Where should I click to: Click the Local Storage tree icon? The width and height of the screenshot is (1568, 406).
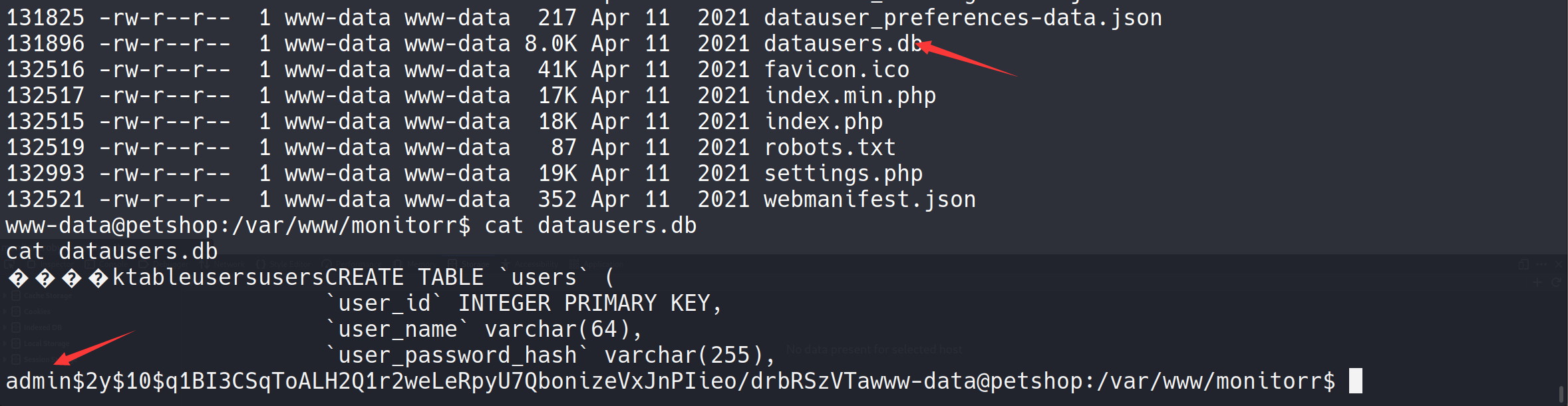point(16,343)
